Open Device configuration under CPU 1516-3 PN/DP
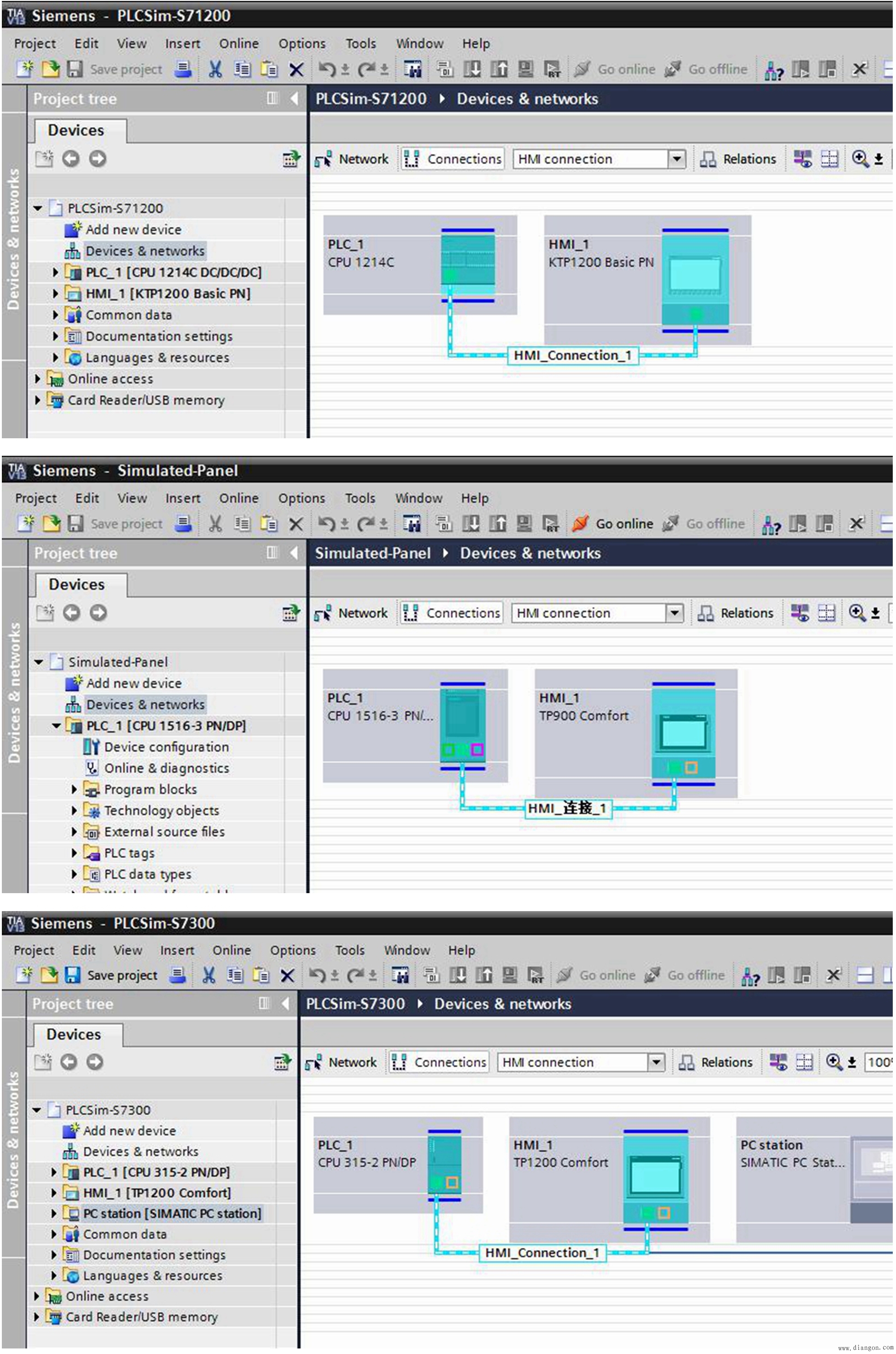This screenshot has width=896, height=1354. pyautogui.click(x=166, y=747)
